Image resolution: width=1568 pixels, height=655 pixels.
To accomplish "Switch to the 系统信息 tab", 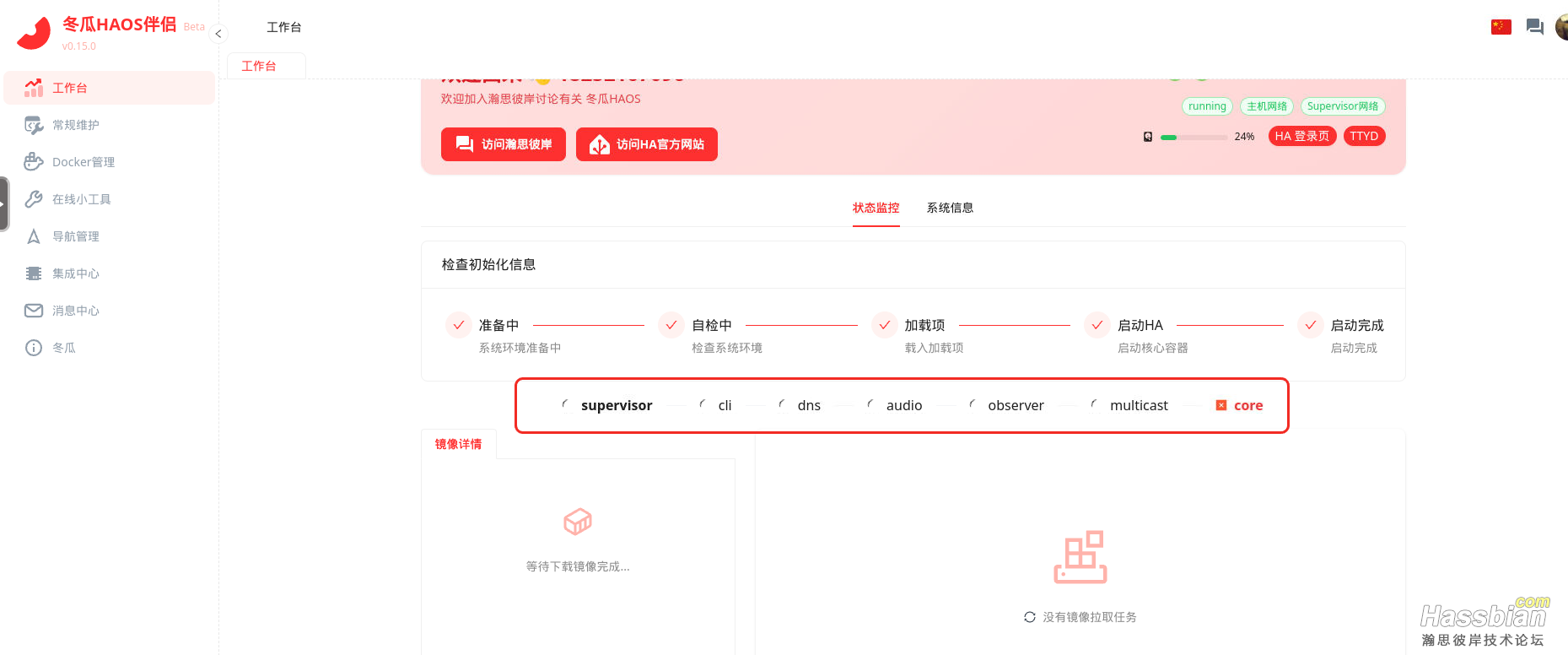I will pyautogui.click(x=950, y=208).
